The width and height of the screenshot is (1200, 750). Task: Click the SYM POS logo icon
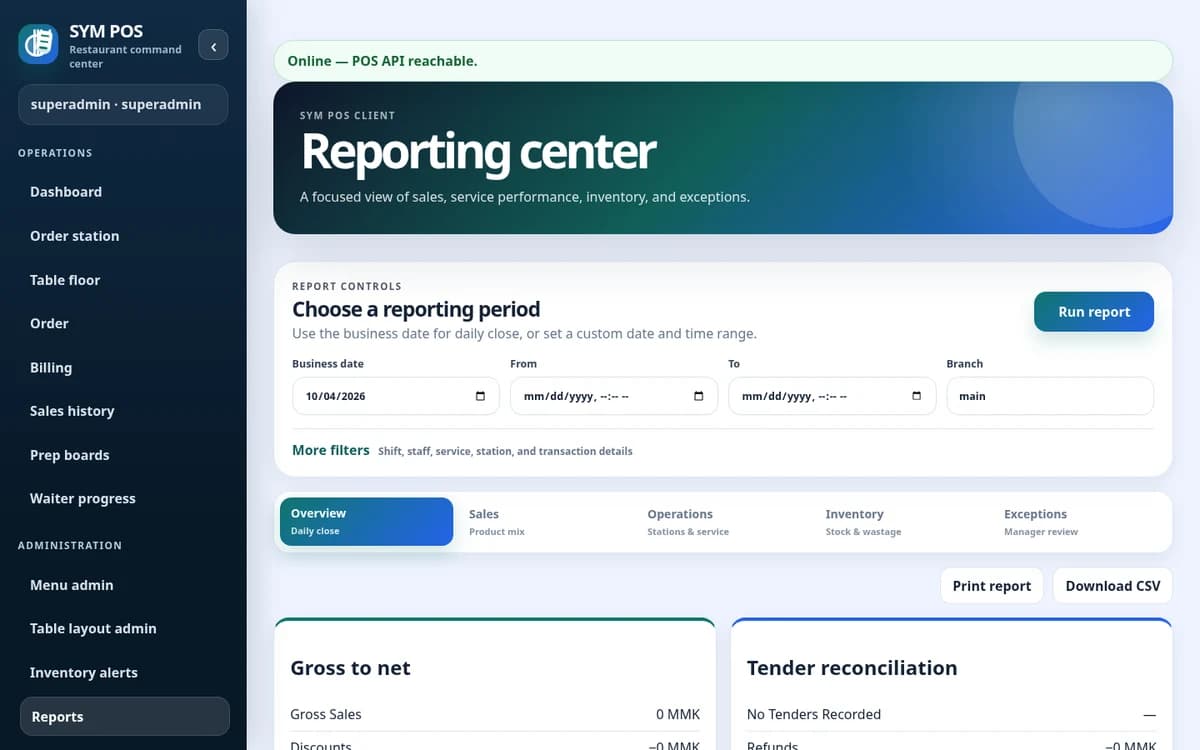tap(38, 44)
